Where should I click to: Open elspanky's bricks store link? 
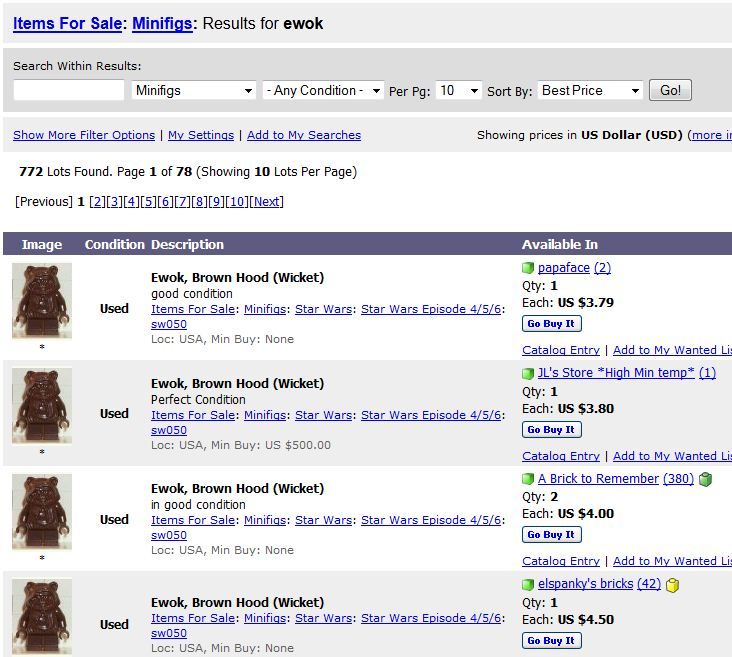pyautogui.click(x=585, y=584)
